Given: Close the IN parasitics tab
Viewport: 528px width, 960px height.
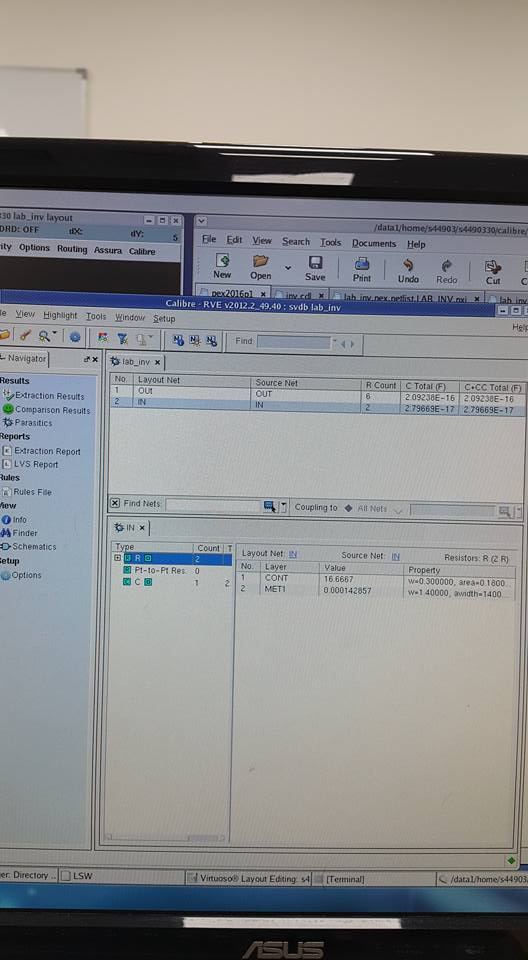Looking at the screenshot, I should point(141,527).
